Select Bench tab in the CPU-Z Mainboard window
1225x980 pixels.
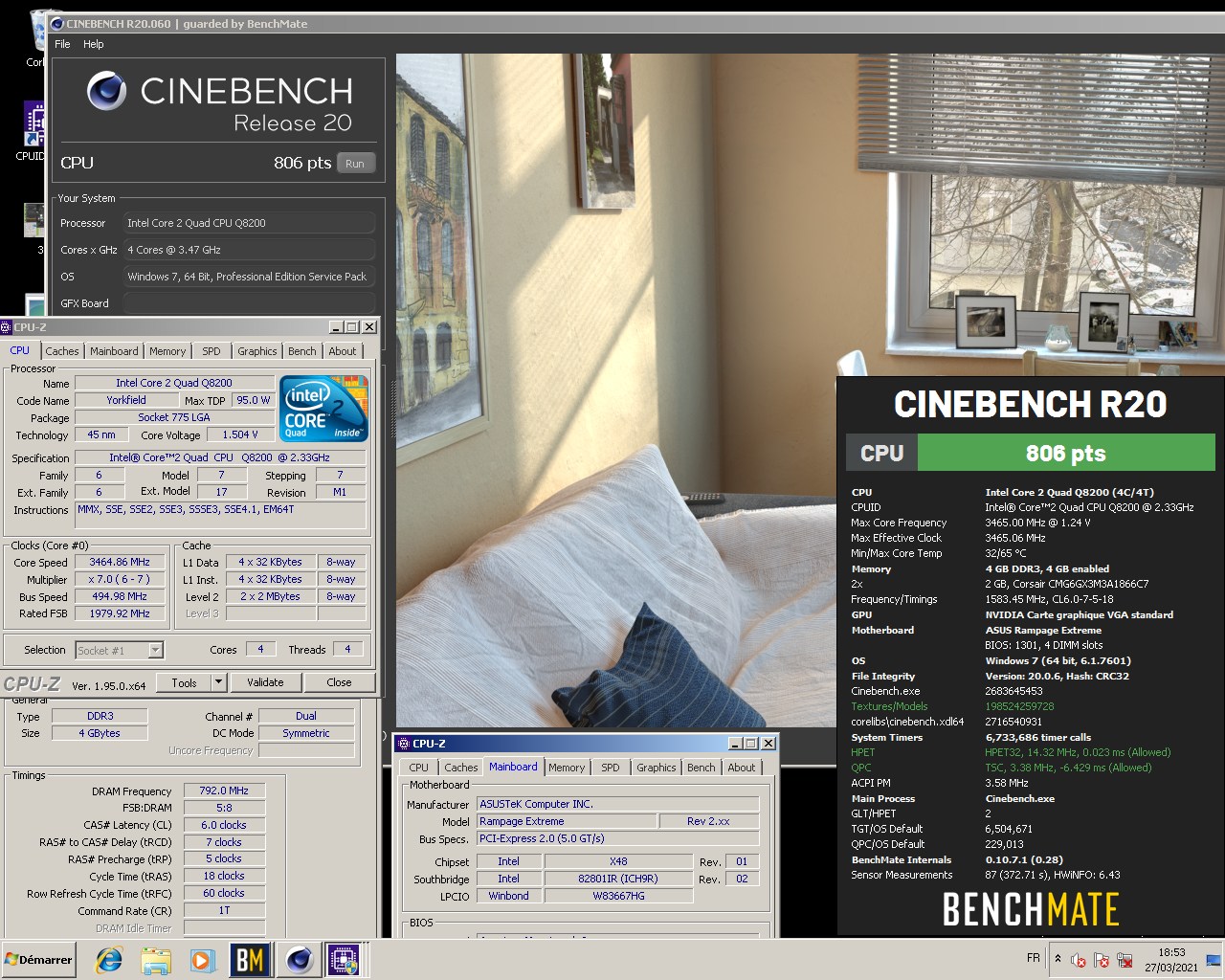click(x=702, y=768)
